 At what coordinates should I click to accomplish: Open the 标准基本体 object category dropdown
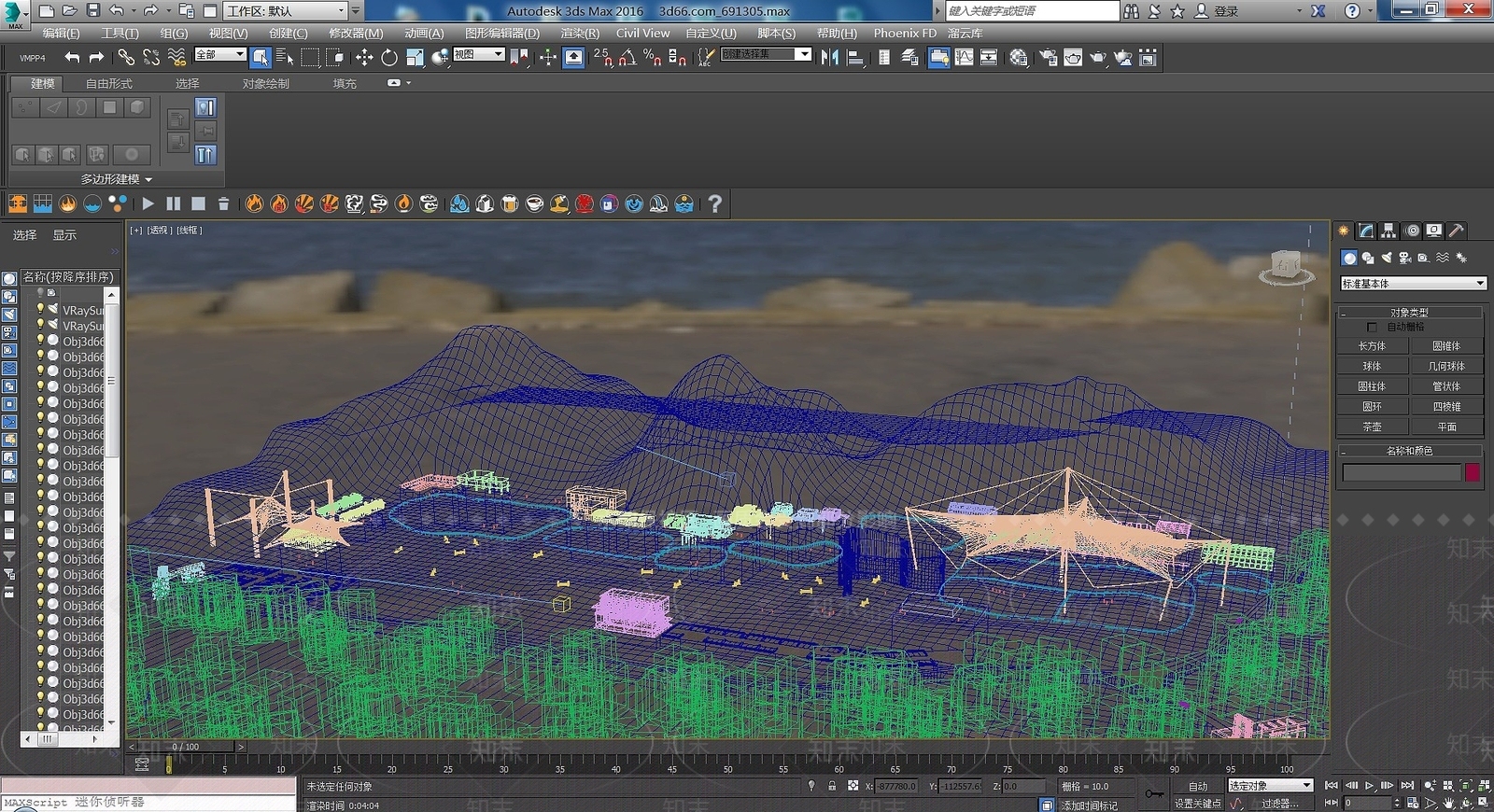pos(1413,283)
